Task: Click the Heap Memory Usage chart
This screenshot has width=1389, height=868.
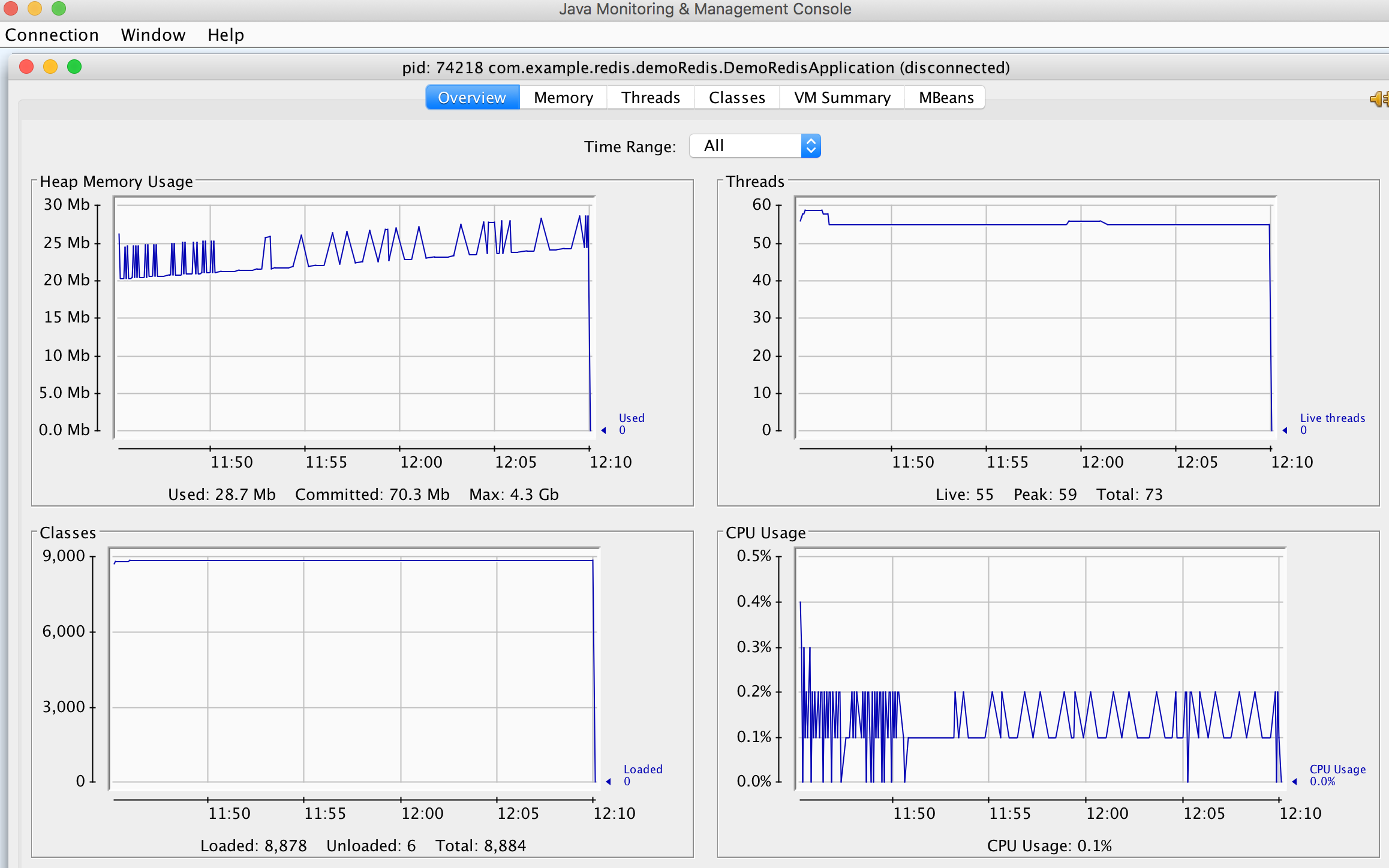Action: pos(354,318)
